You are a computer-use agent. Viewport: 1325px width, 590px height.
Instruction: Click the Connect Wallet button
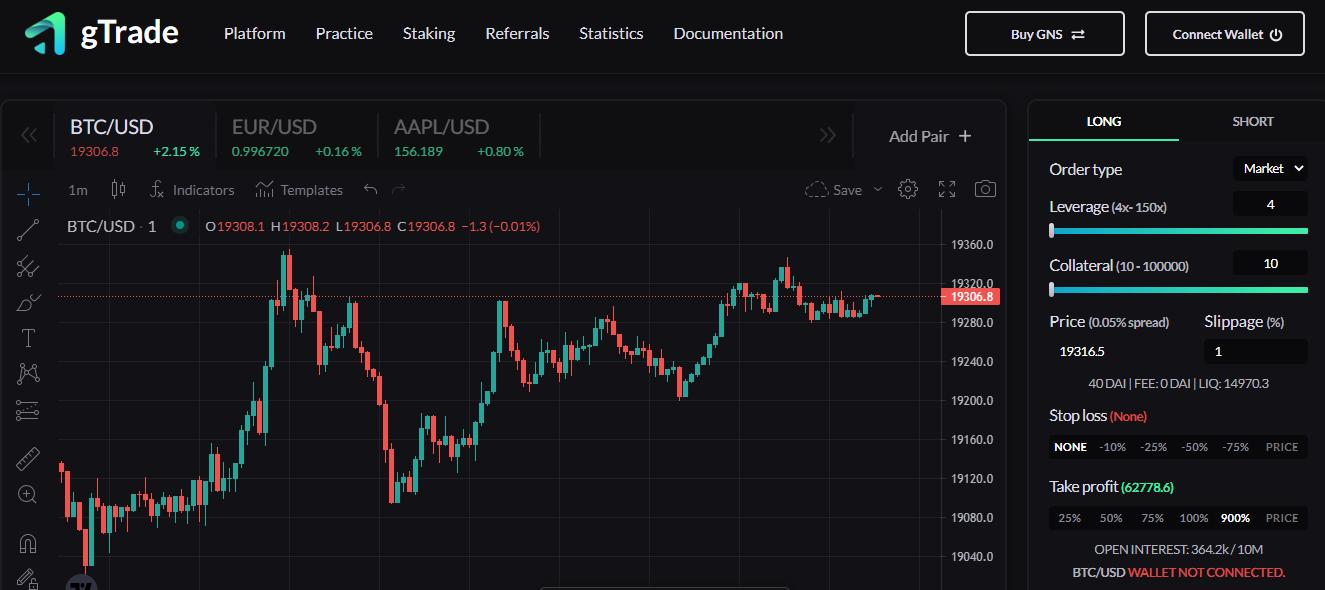point(1224,34)
